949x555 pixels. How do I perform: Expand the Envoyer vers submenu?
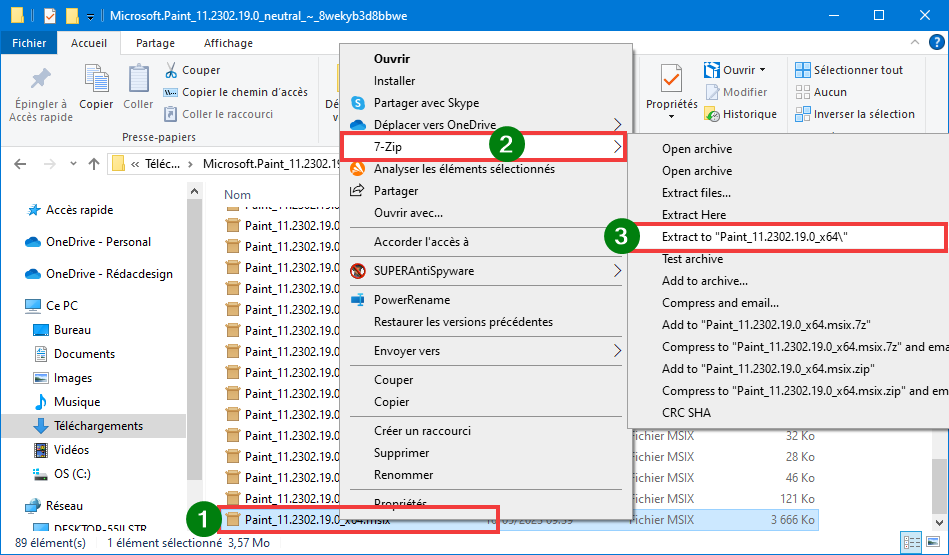tap(486, 350)
